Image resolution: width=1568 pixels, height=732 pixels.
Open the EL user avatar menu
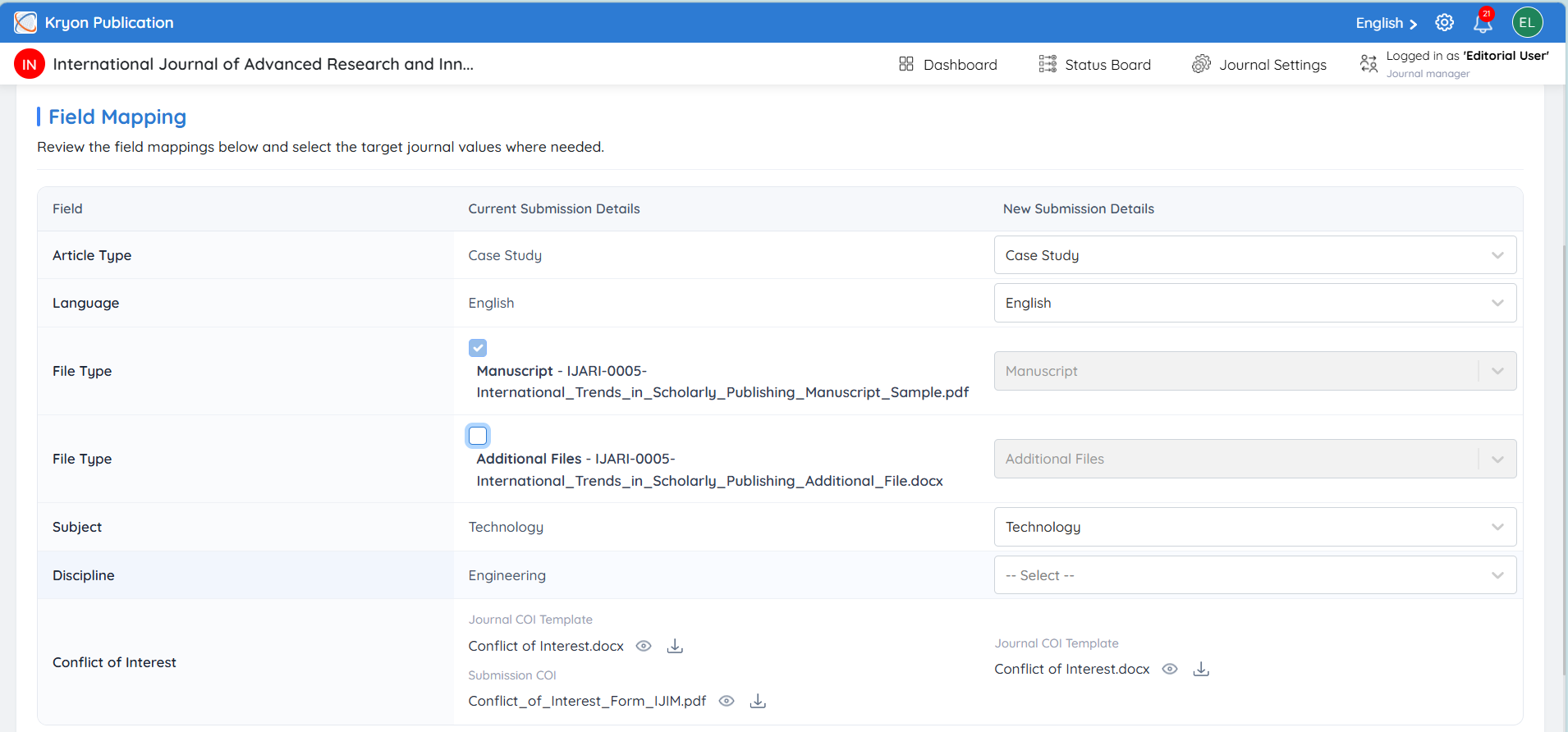(x=1527, y=22)
